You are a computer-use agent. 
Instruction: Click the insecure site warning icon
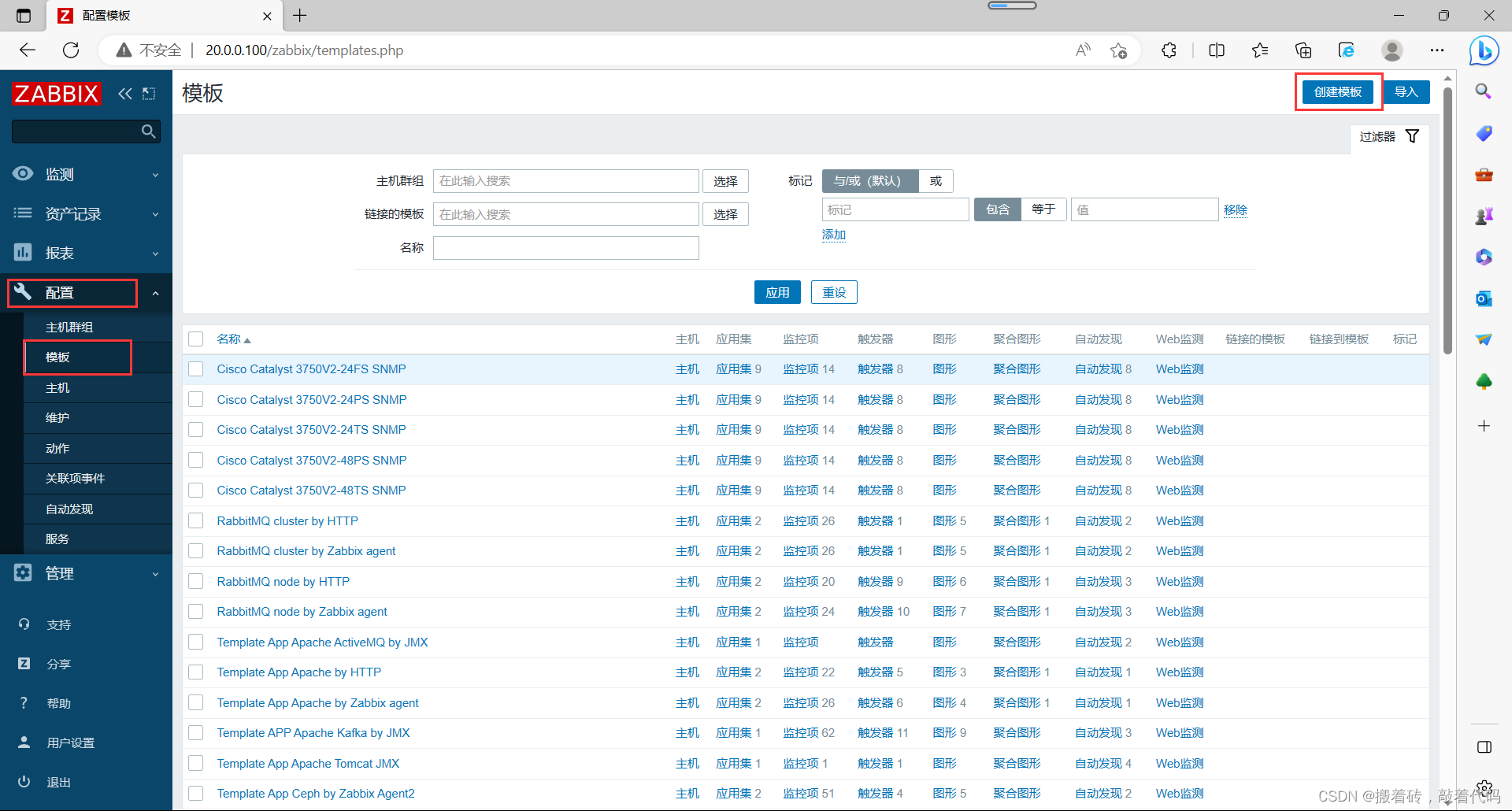pyautogui.click(x=124, y=50)
